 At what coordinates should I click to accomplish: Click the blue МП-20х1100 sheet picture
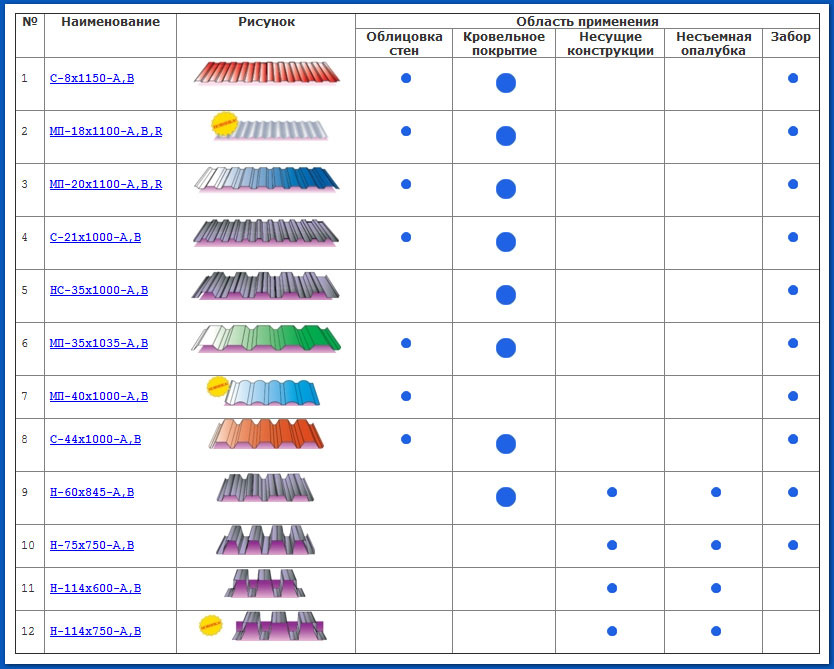coord(266,179)
